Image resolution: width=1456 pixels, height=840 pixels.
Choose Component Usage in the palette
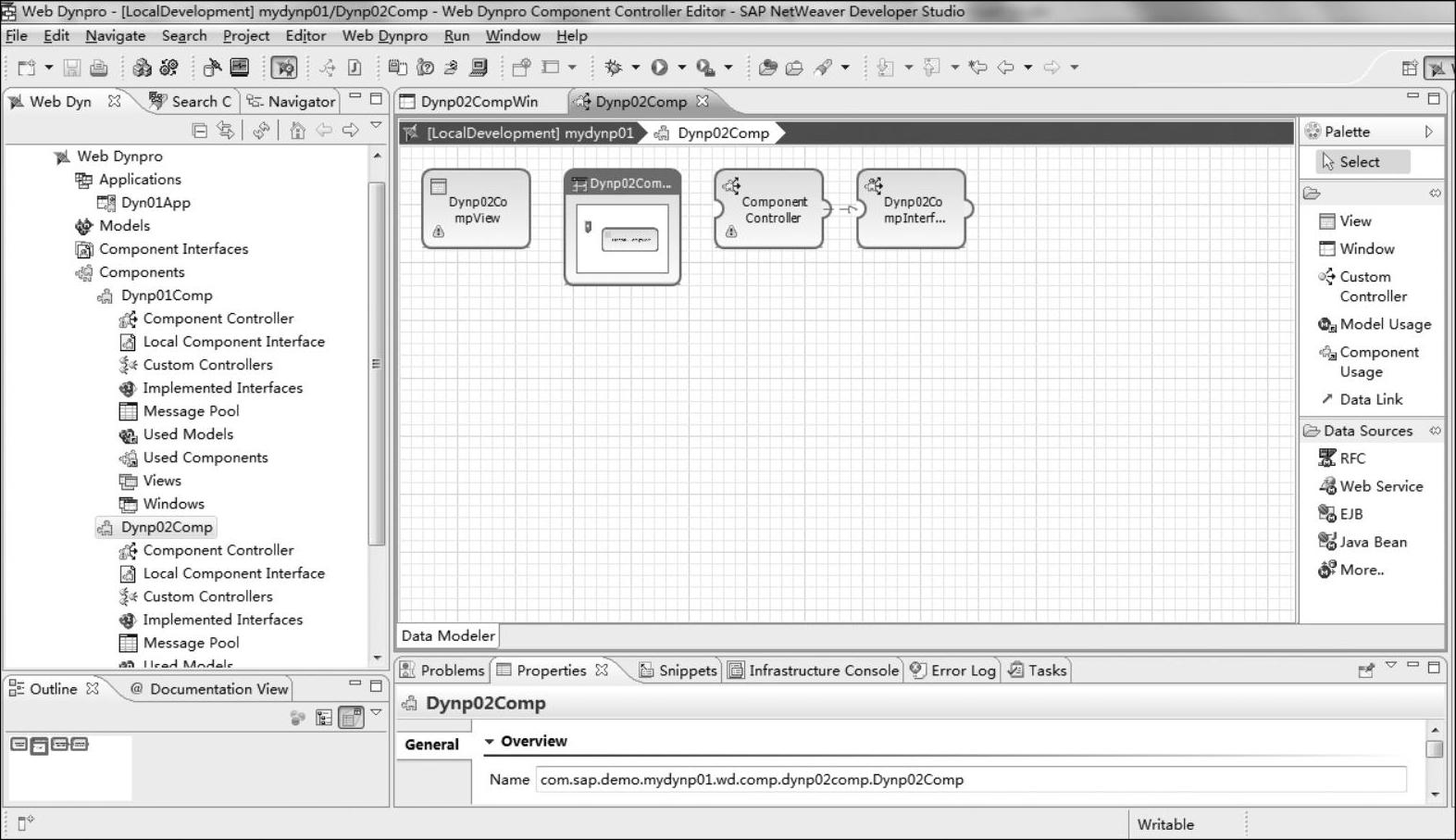1368,362
